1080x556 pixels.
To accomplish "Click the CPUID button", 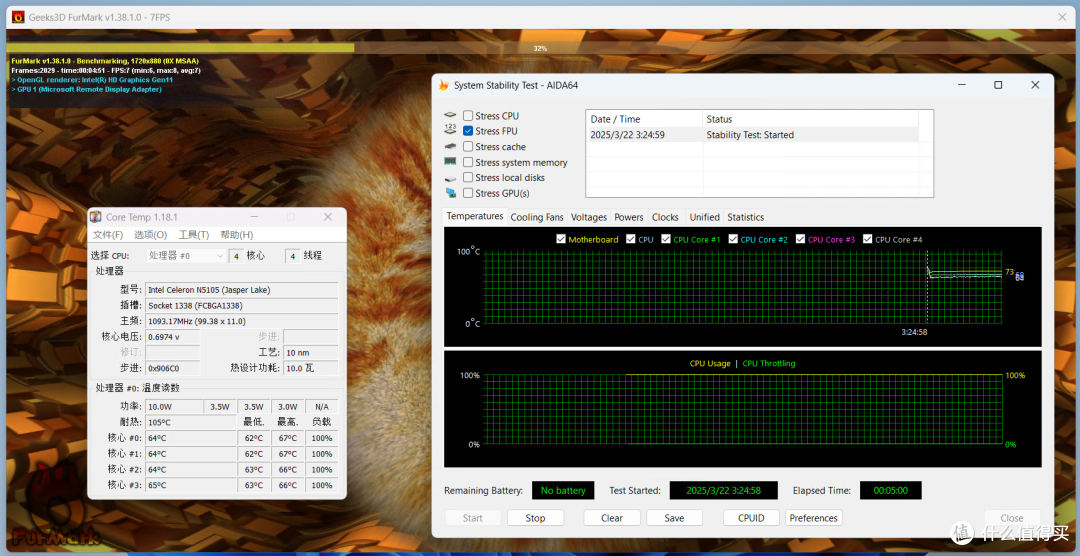I will coord(751,518).
